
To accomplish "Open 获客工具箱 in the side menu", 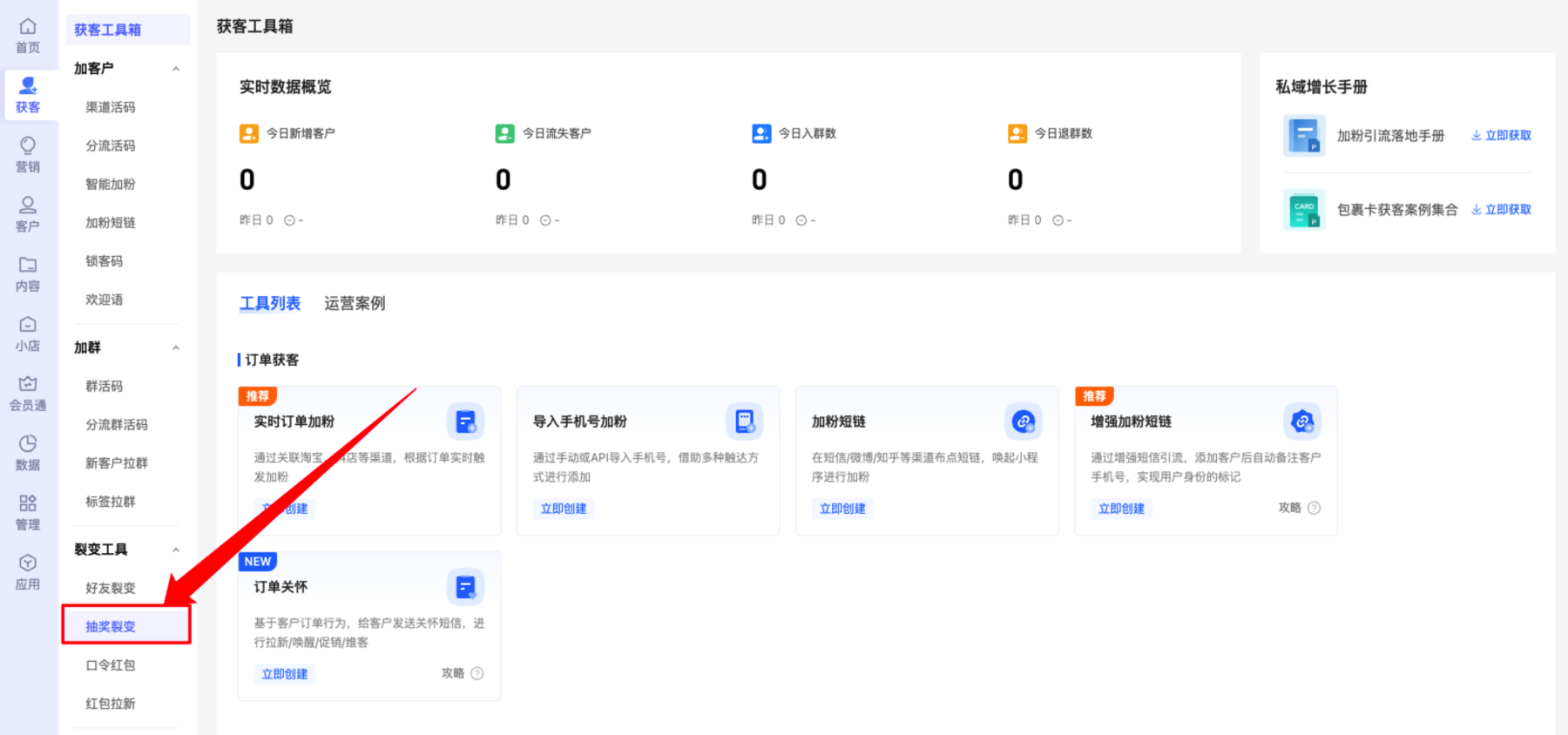I will [x=128, y=30].
